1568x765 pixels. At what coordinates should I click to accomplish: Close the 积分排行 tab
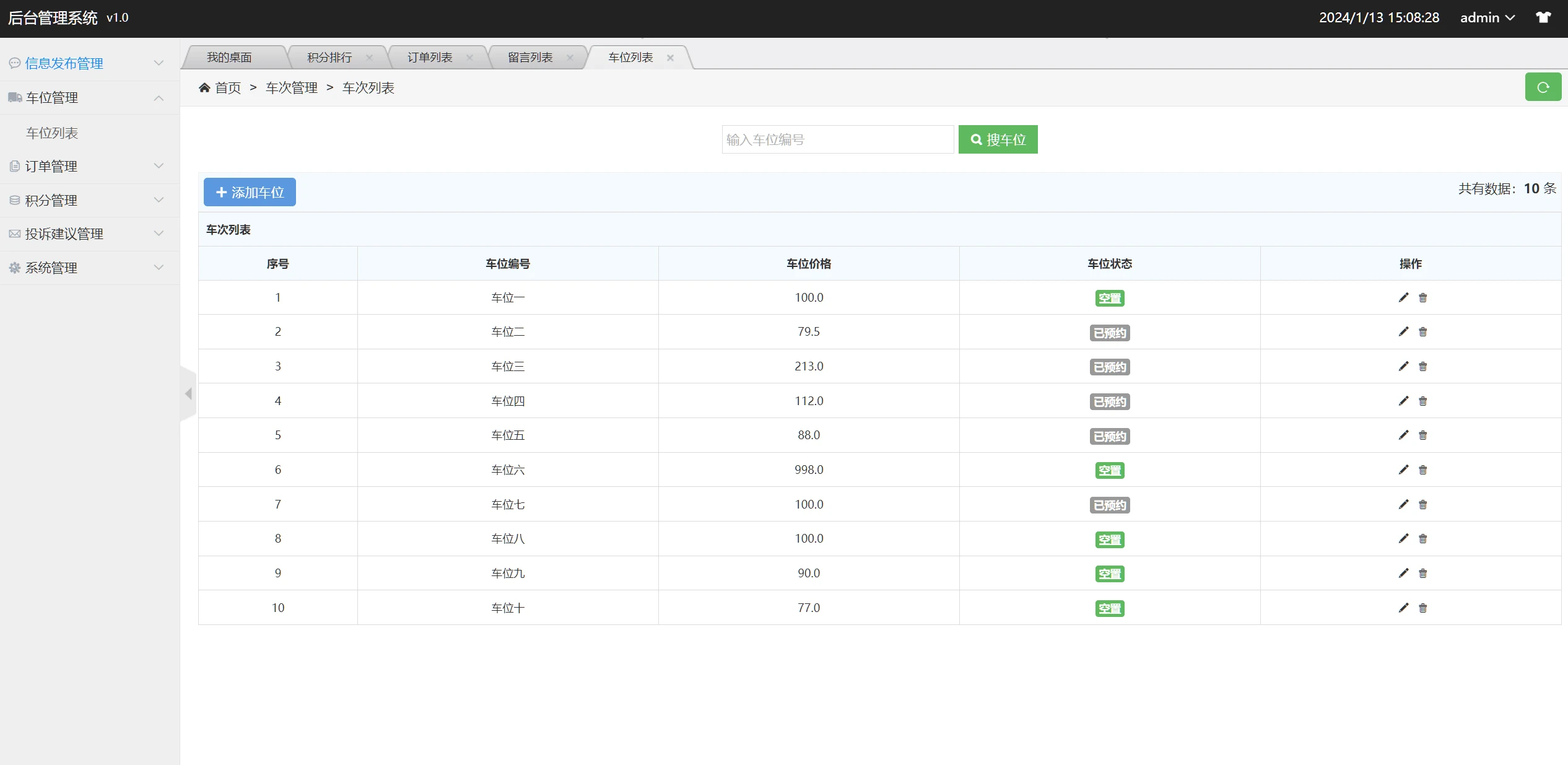370,58
